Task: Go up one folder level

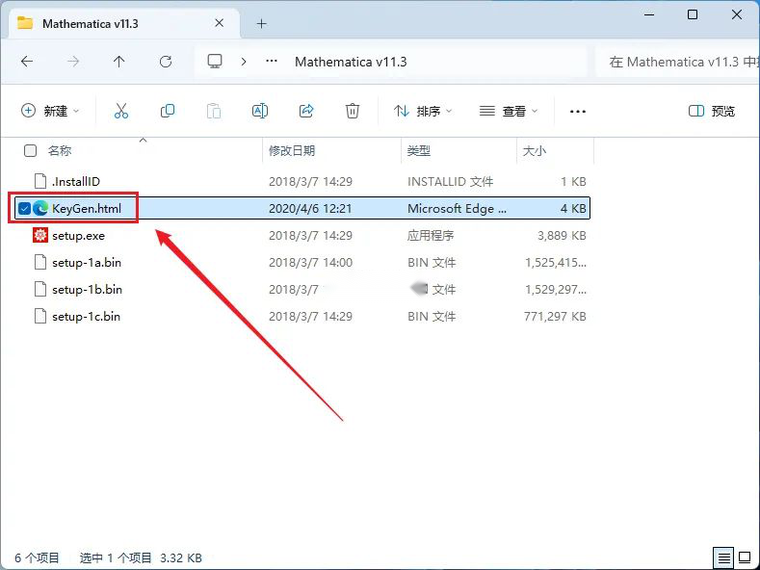Action: click(x=119, y=62)
